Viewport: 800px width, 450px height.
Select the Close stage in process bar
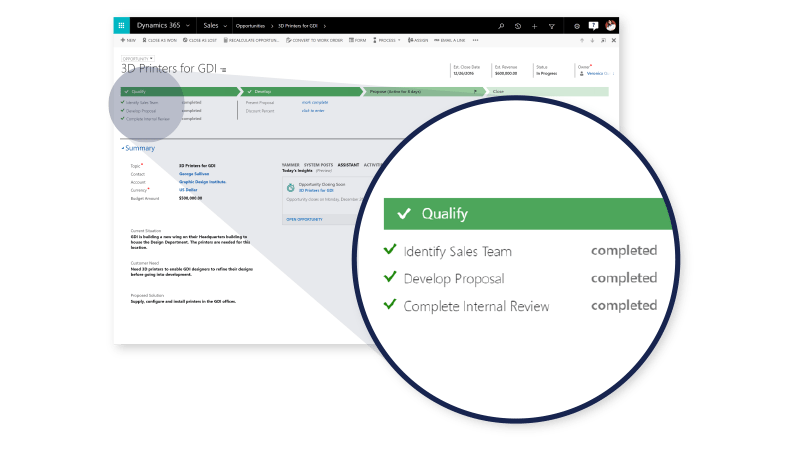pos(547,92)
